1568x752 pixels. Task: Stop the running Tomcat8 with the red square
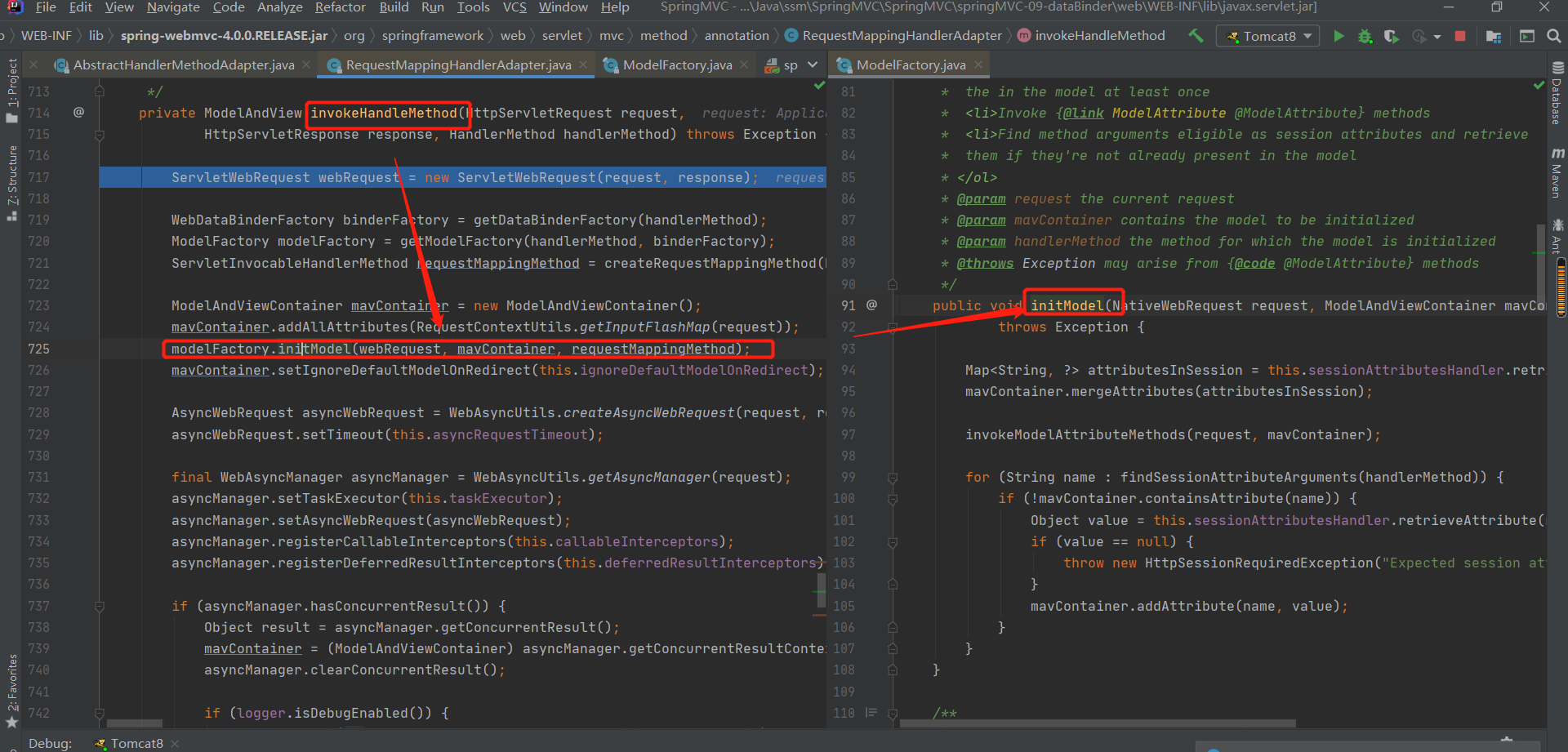point(1460,36)
